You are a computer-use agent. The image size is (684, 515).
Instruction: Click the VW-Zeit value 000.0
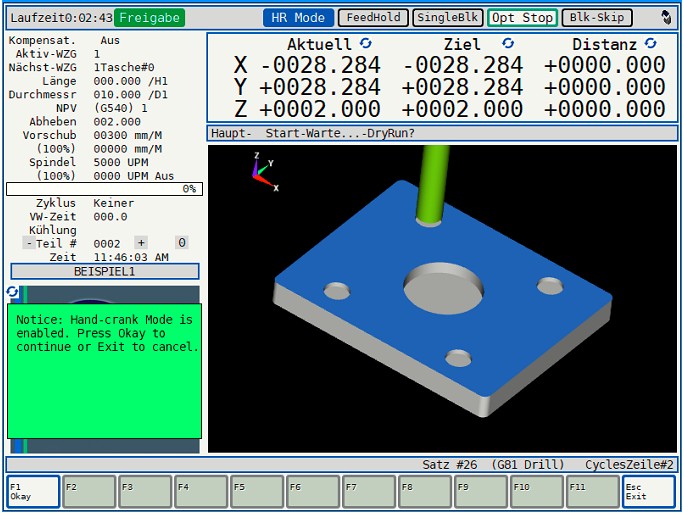point(110,217)
